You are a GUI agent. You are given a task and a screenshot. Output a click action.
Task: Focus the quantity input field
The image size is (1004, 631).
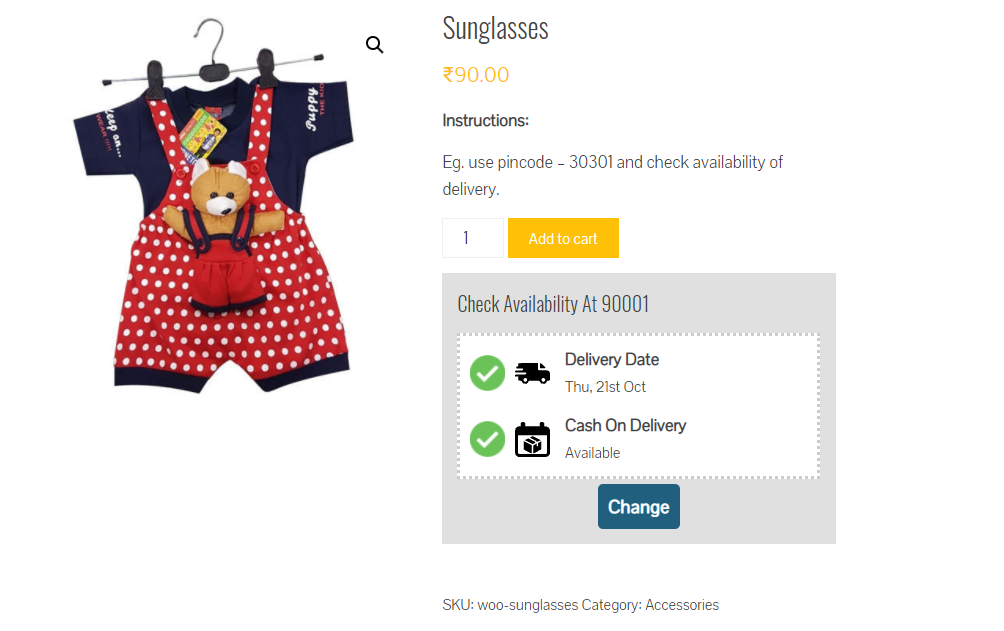tap(472, 238)
